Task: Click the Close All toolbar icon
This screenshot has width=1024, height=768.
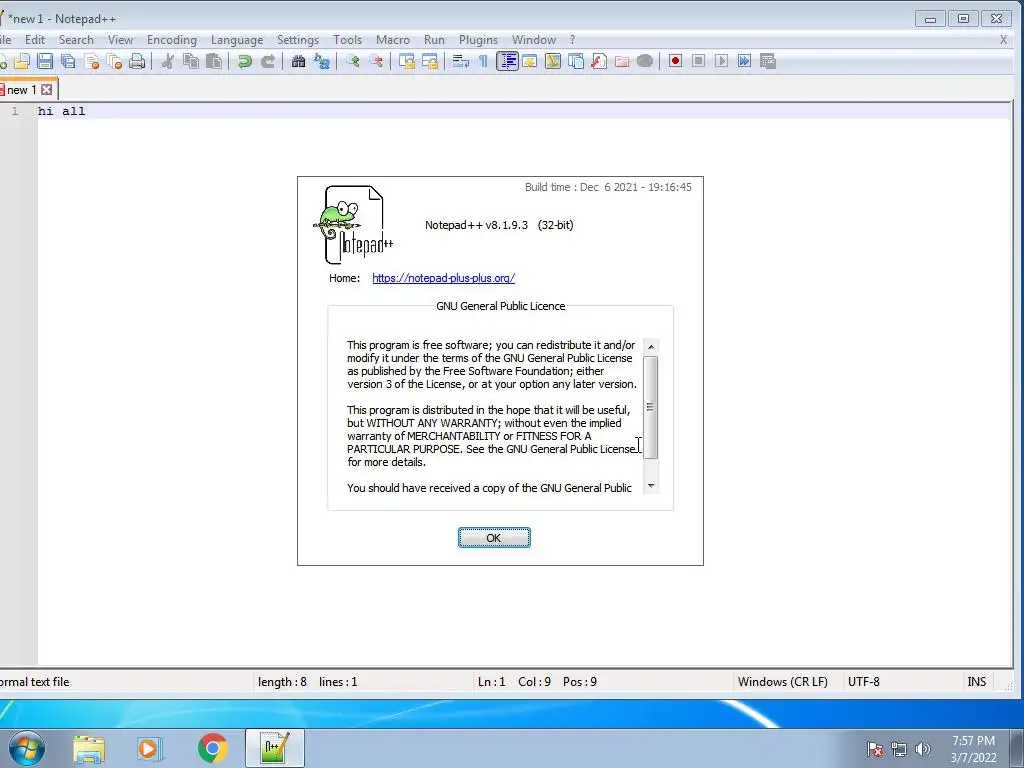Action: (114, 61)
